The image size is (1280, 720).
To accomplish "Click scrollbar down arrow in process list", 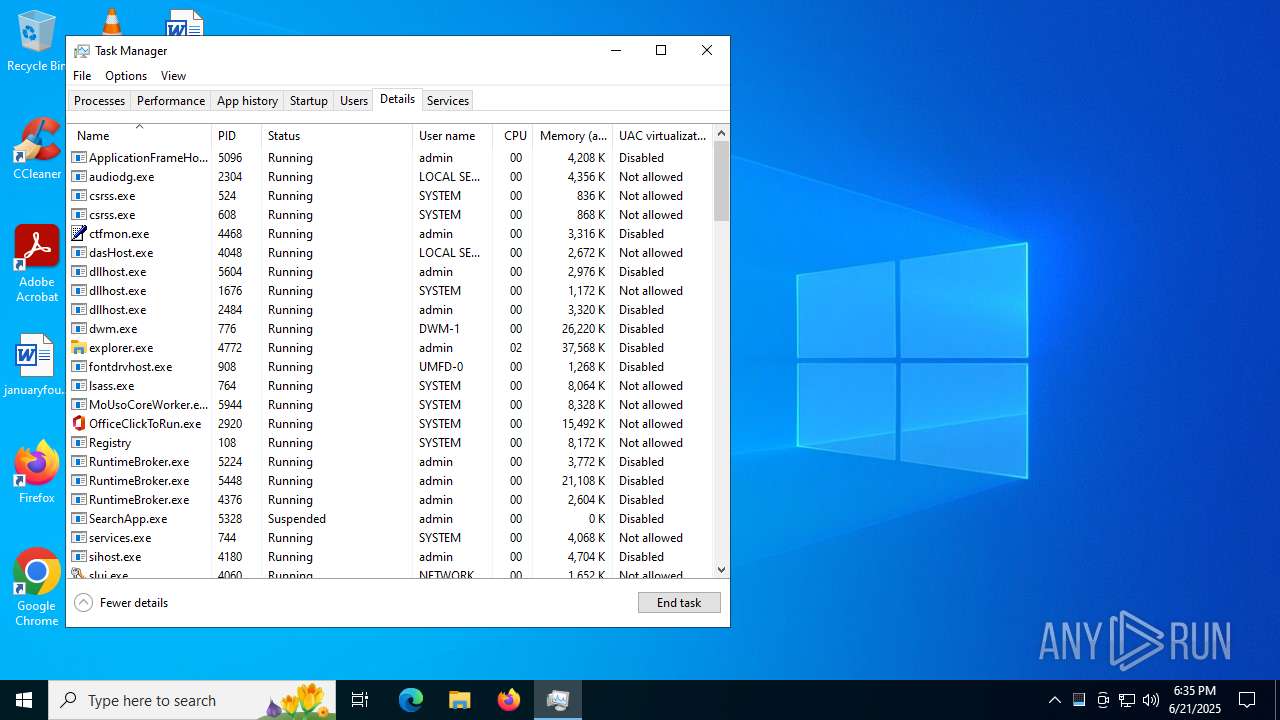I will (x=721, y=570).
